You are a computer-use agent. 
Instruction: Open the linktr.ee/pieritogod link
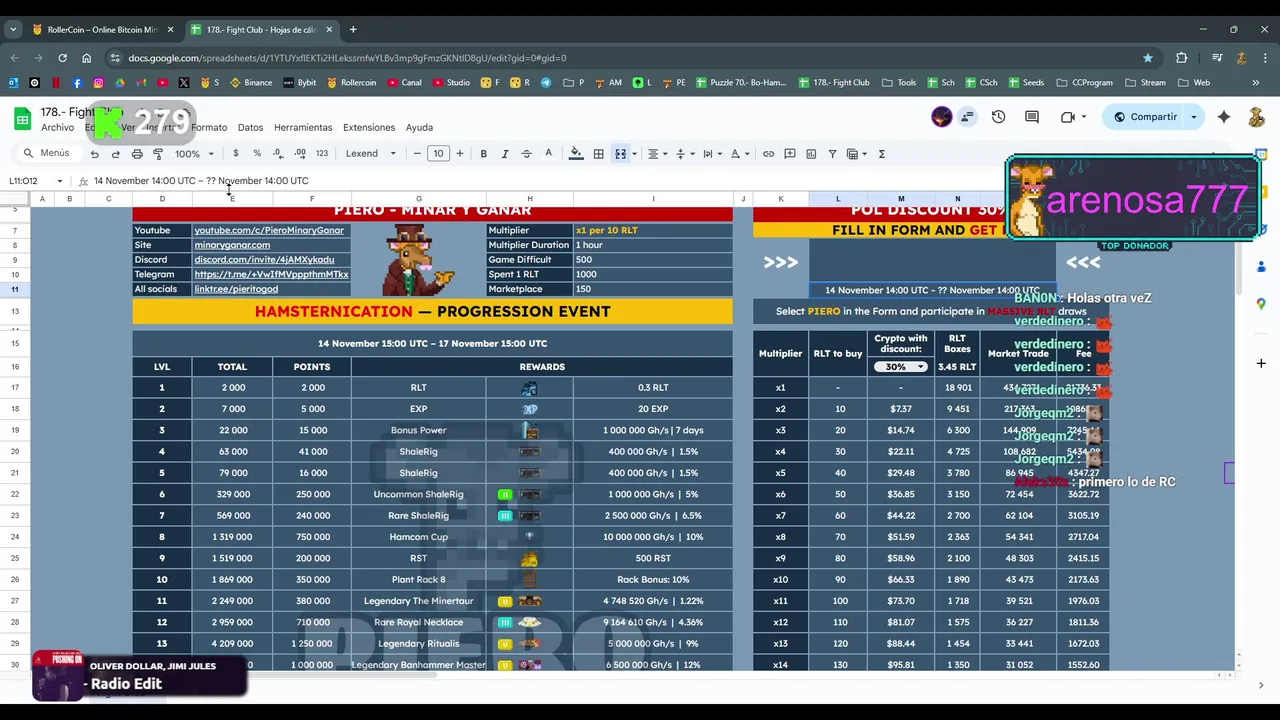236,289
